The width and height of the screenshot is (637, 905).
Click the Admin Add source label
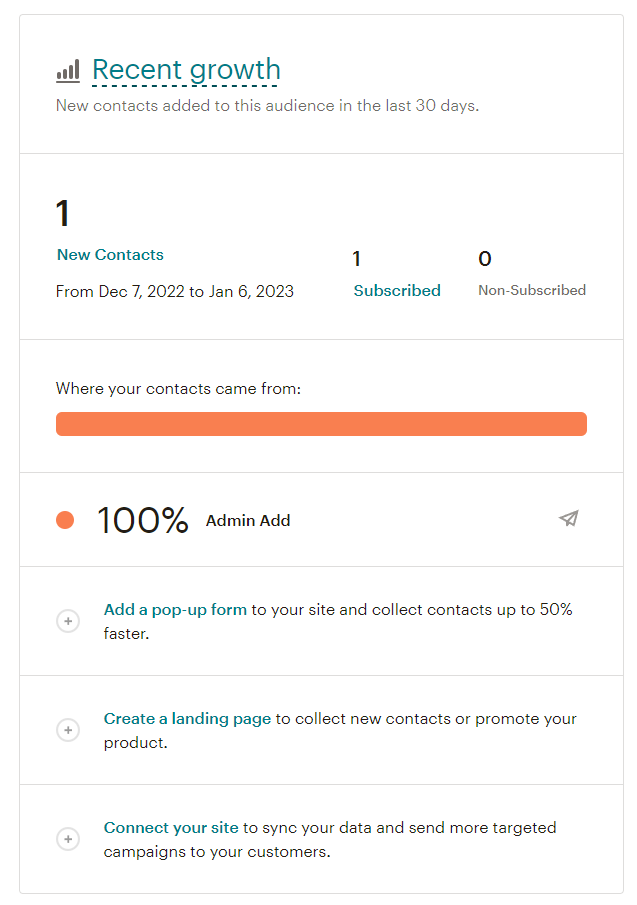(x=248, y=520)
